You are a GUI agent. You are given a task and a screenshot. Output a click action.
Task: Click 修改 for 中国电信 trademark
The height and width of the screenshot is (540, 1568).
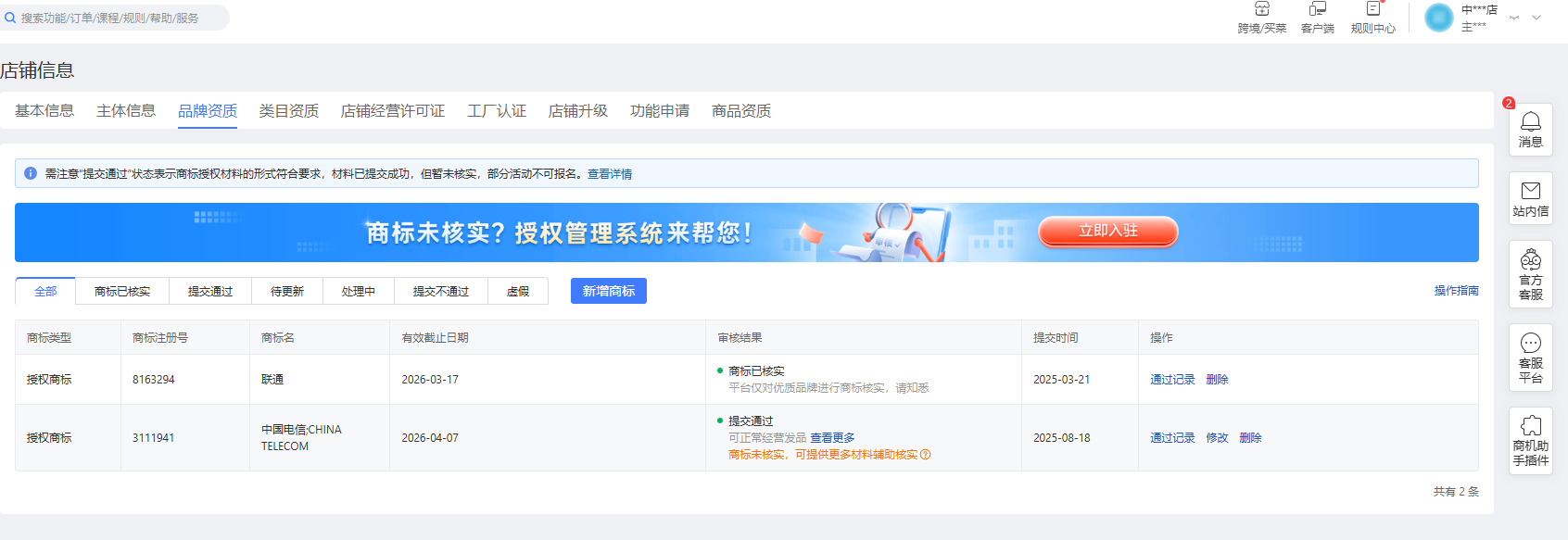coord(1217,438)
